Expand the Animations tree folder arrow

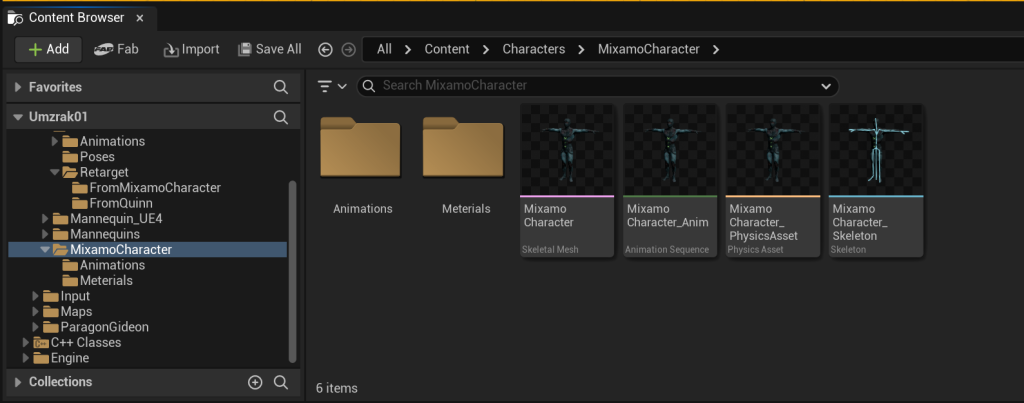click(55, 141)
